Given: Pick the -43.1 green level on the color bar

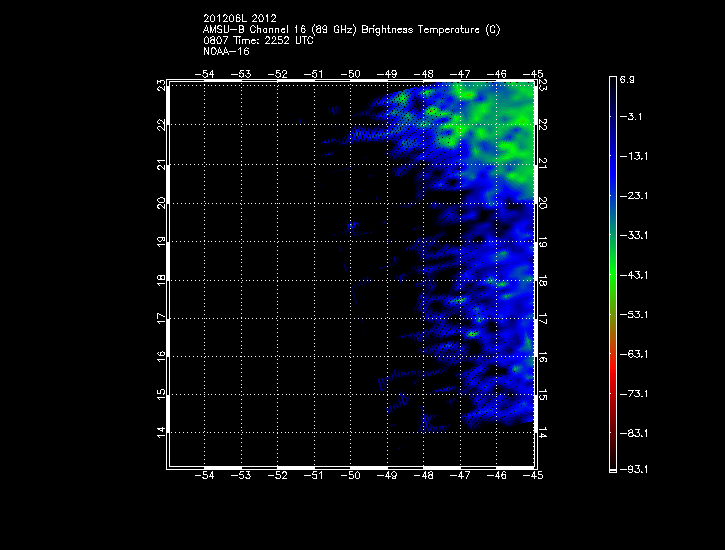Looking at the screenshot, I should [612, 274].
